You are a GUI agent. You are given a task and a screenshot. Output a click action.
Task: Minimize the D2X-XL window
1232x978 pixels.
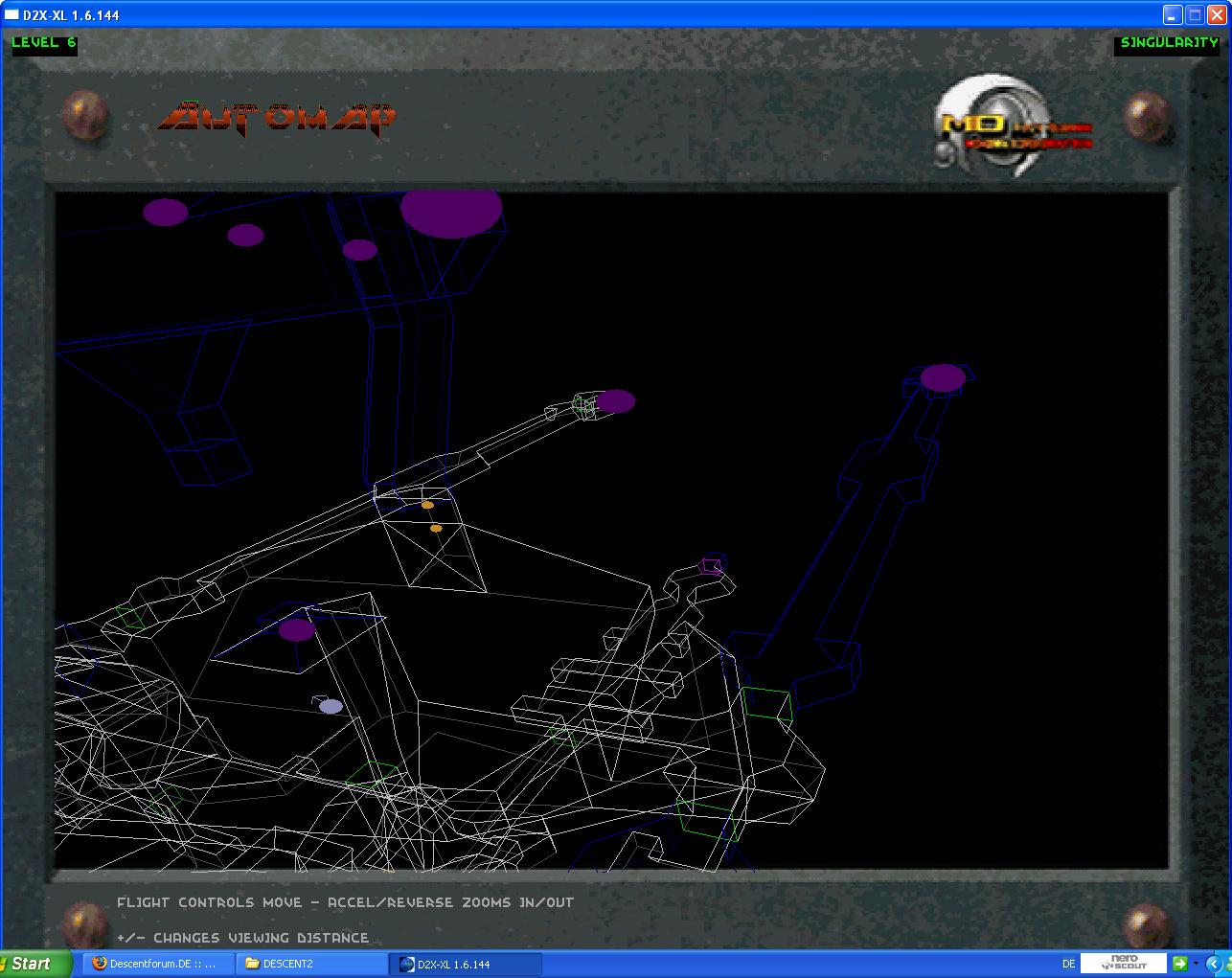(x=1173, y=15)
